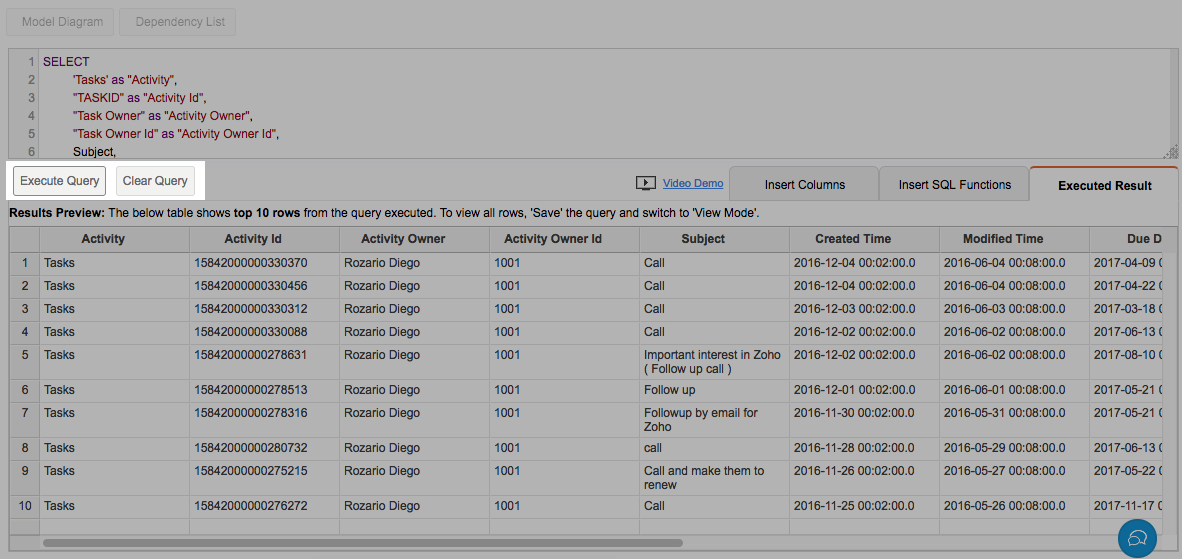Select the Executed Result tab
1182x559 pixels.
pos(1104,186)
